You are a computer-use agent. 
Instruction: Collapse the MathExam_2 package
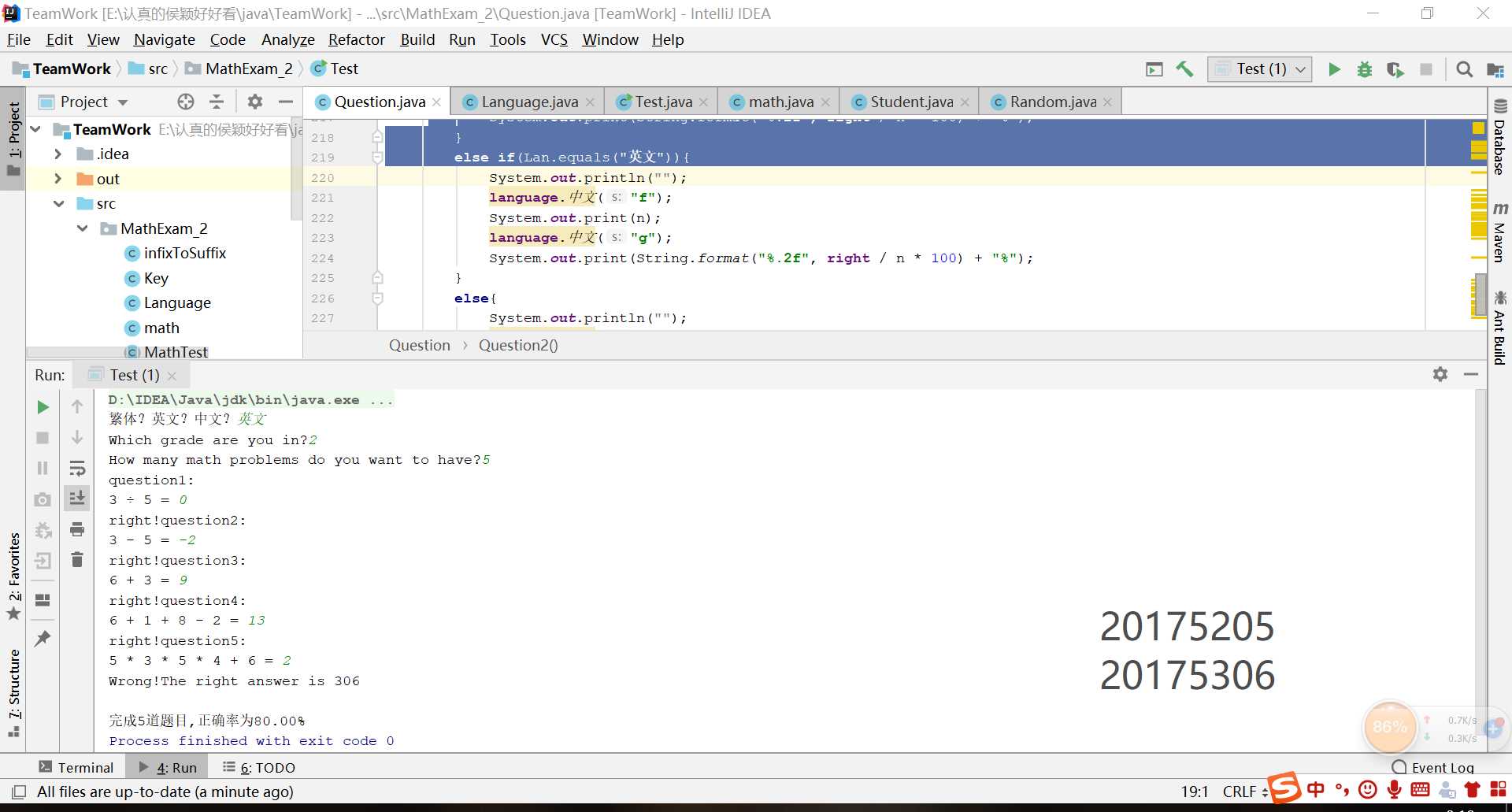point(83,228)
